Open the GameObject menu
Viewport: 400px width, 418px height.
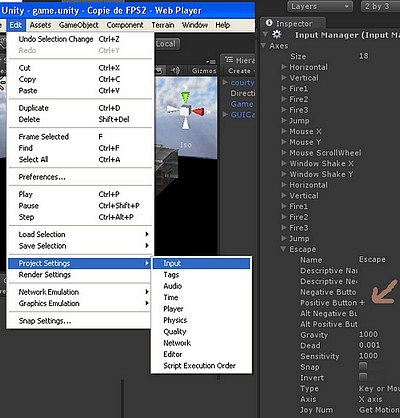(79, 25)
